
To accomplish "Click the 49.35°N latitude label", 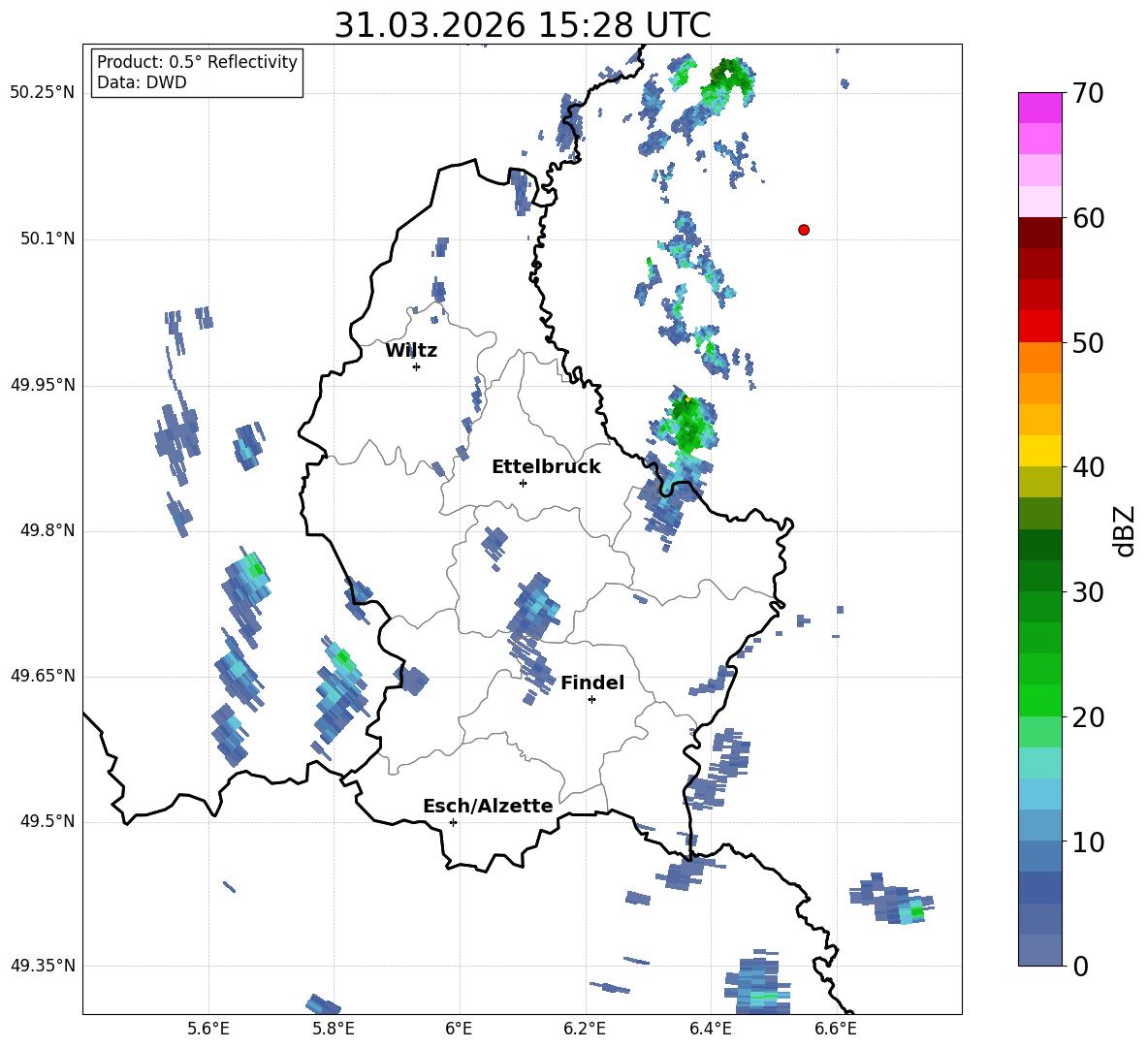I will (43, 966).
